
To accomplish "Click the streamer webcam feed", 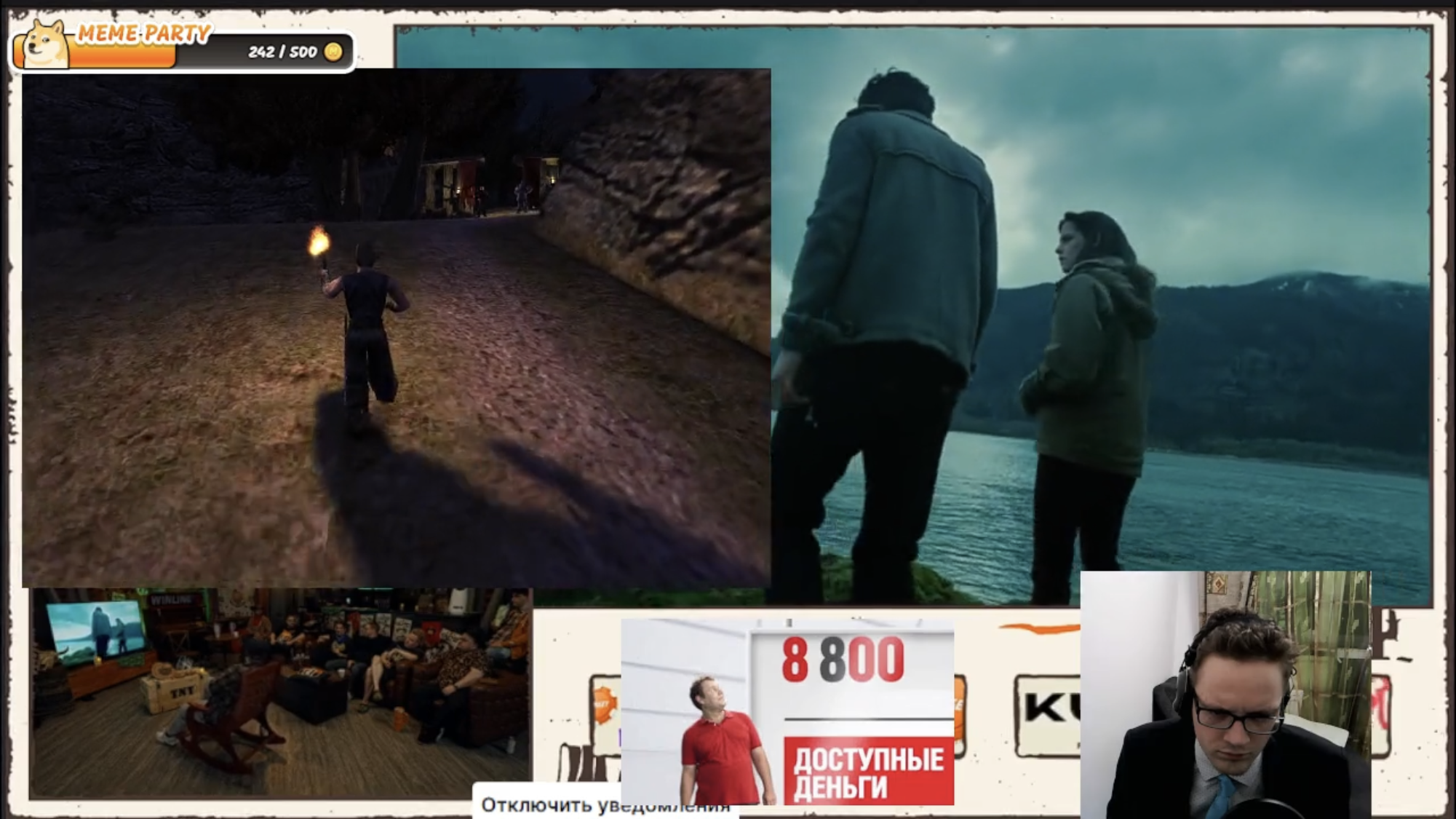I will pyautogui.click(x=1225, y=695).
